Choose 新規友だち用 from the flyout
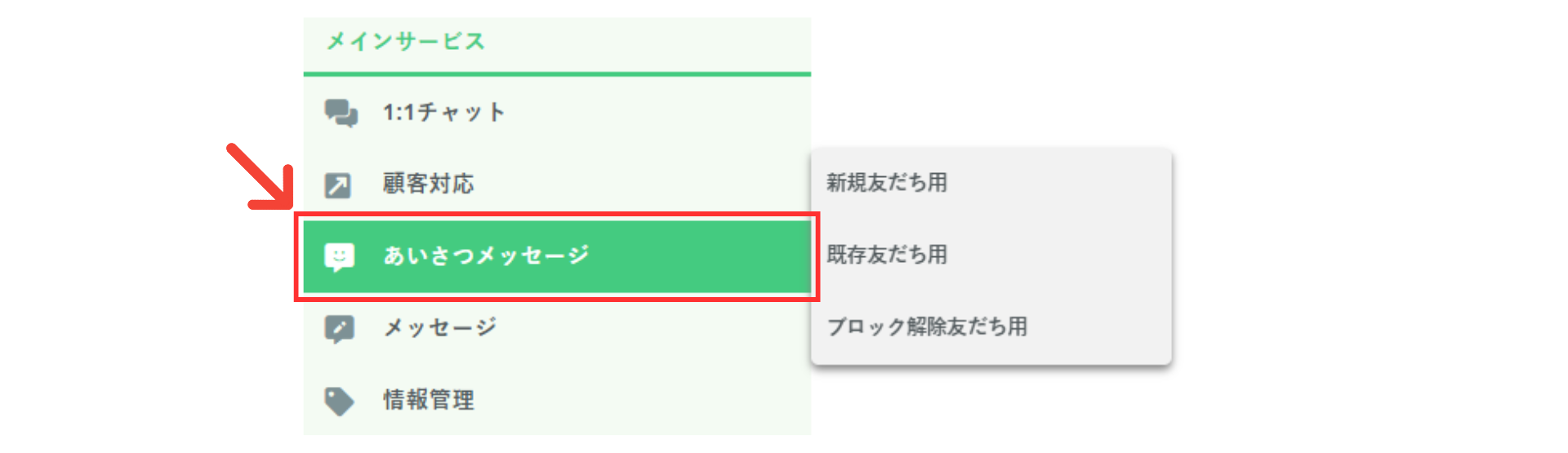 click(x=887, y=183)
